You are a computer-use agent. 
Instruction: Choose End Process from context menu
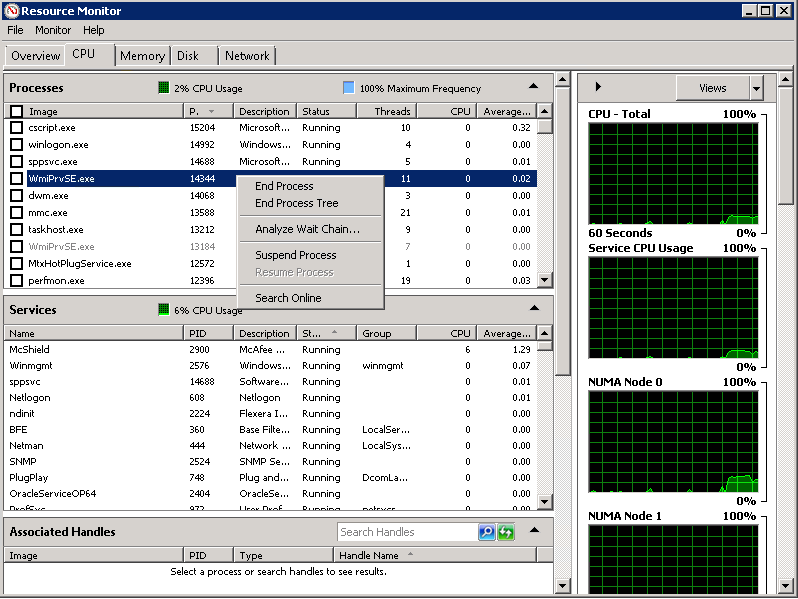tap(284, 186)
